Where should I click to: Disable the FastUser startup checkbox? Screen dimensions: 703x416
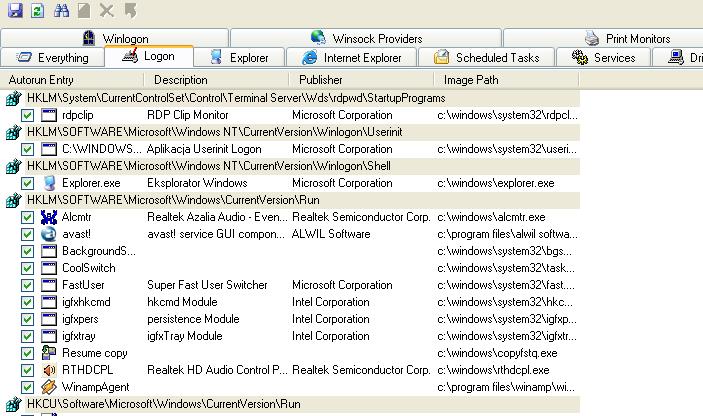pos(27,286)
